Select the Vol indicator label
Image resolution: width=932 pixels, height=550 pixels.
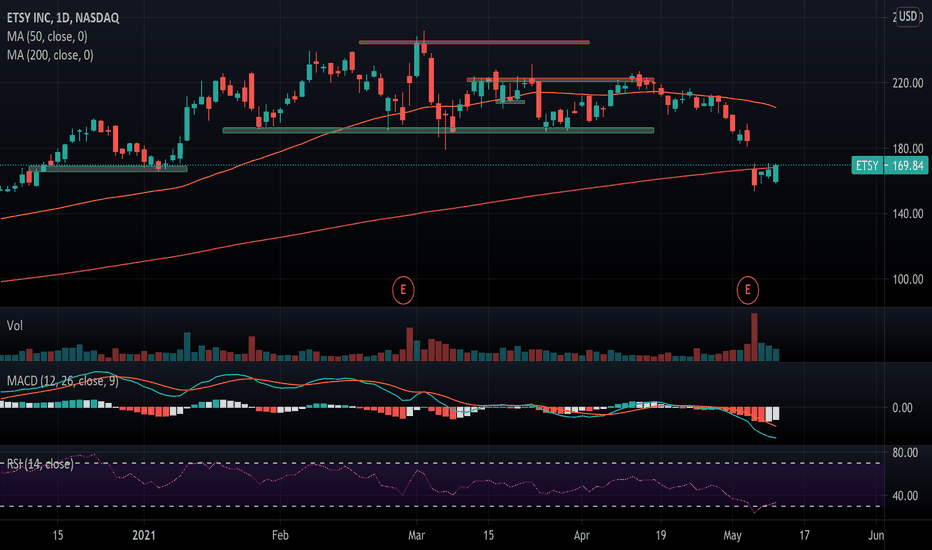click(x=15, y=325)
